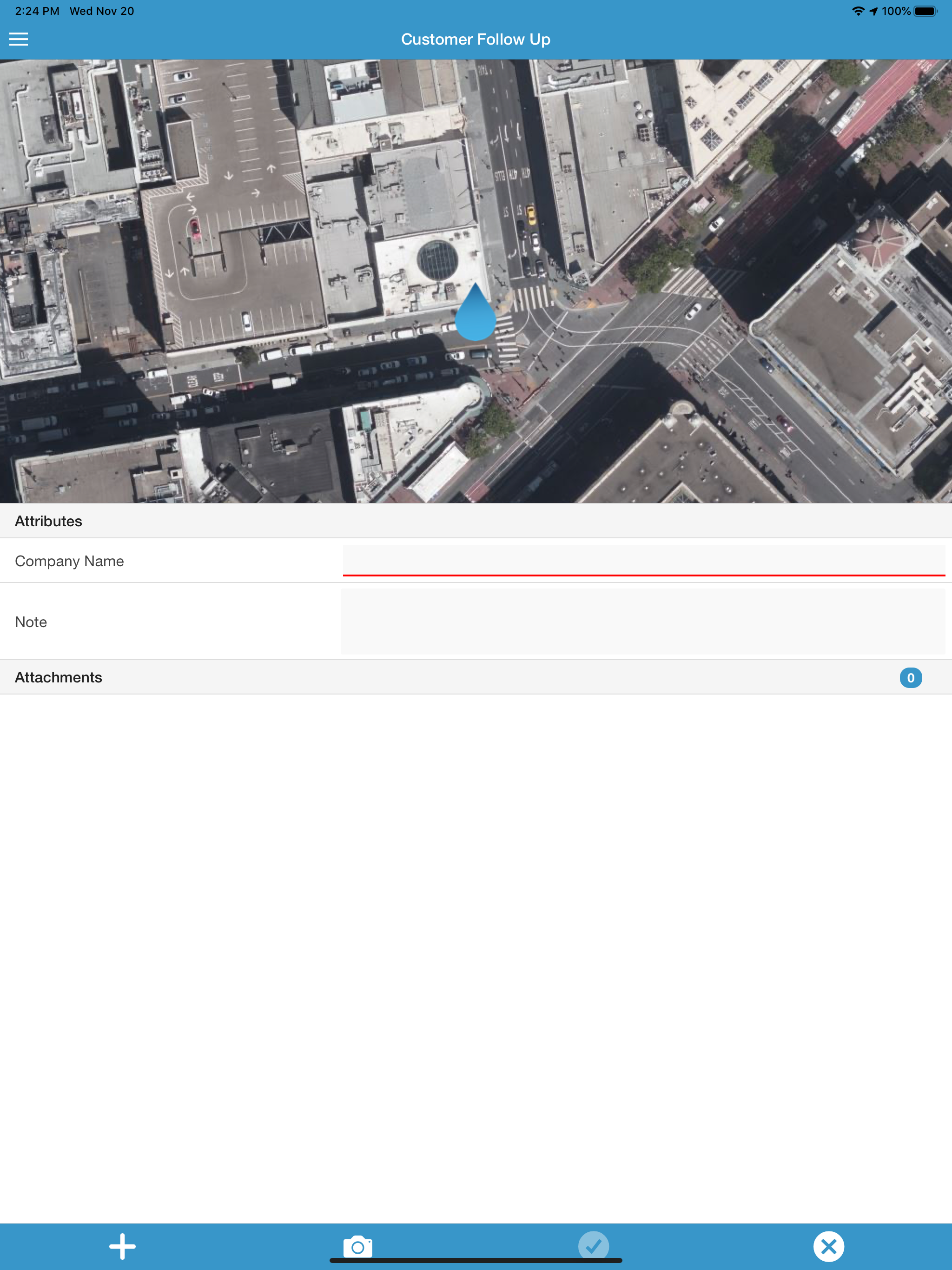Select the Attachments section header

(476, 677)
